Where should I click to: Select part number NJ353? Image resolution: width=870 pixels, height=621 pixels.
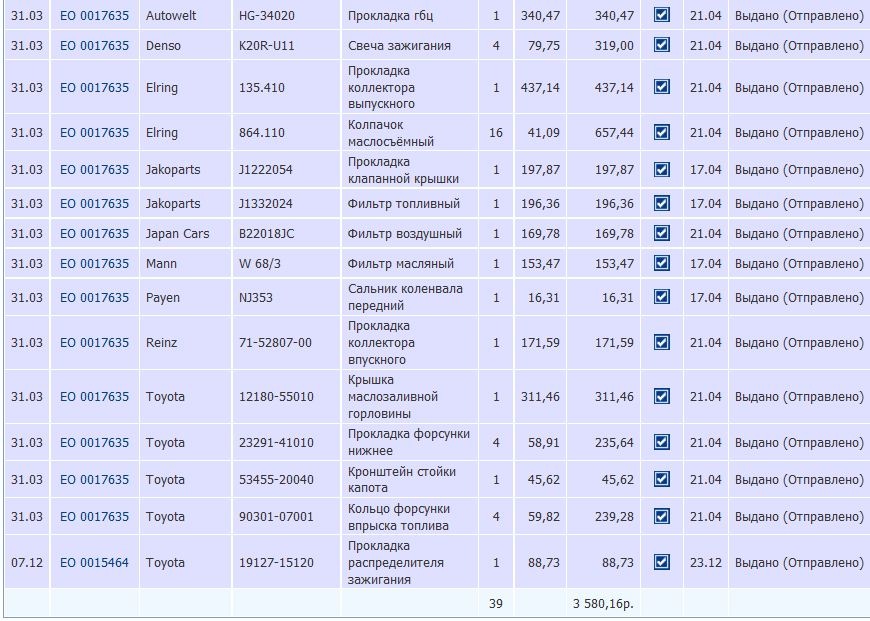coord(256,297)
